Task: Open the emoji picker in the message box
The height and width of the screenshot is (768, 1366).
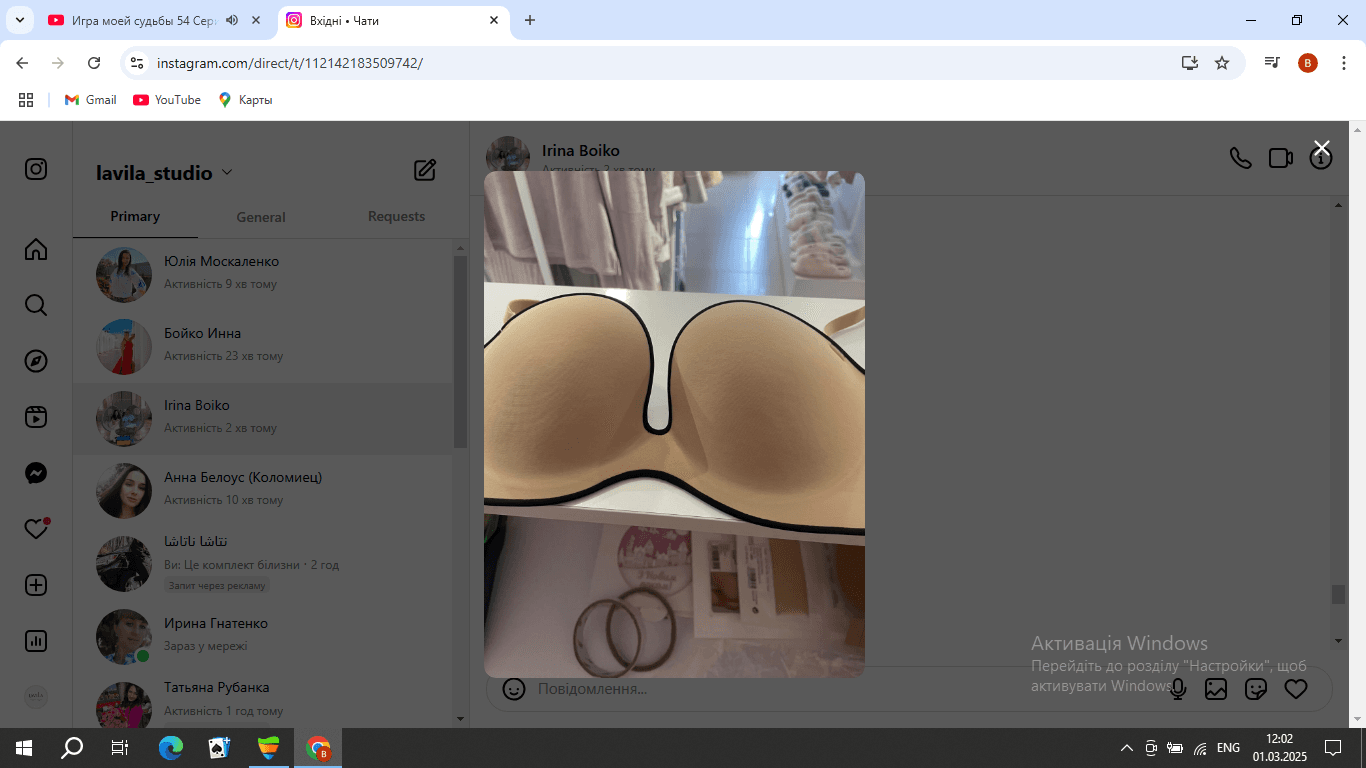Action: pyautogui.click(x=514, y=689)
